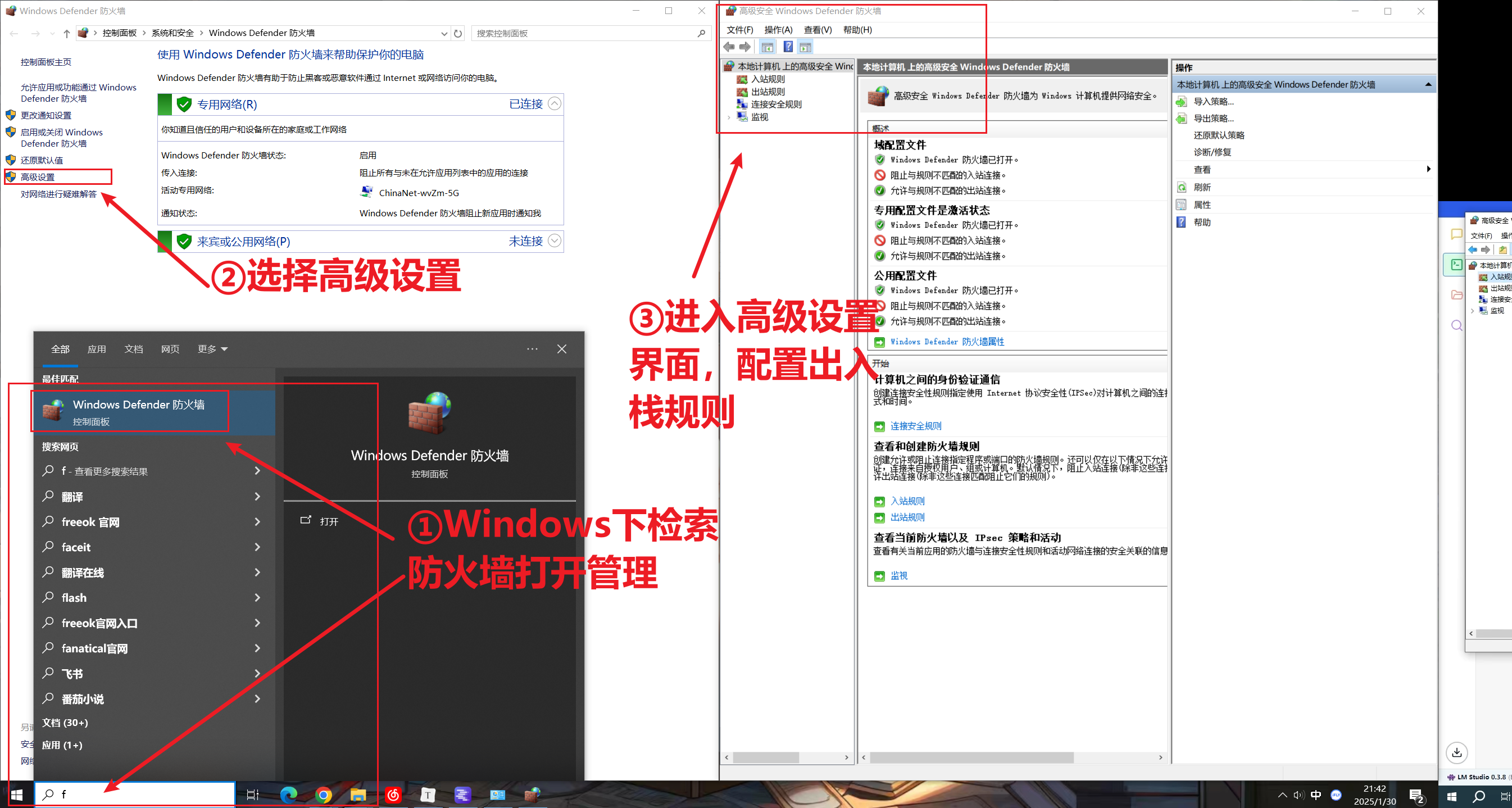Open the 查看(V) menu

pyautogui.click(x=818, y=30)
